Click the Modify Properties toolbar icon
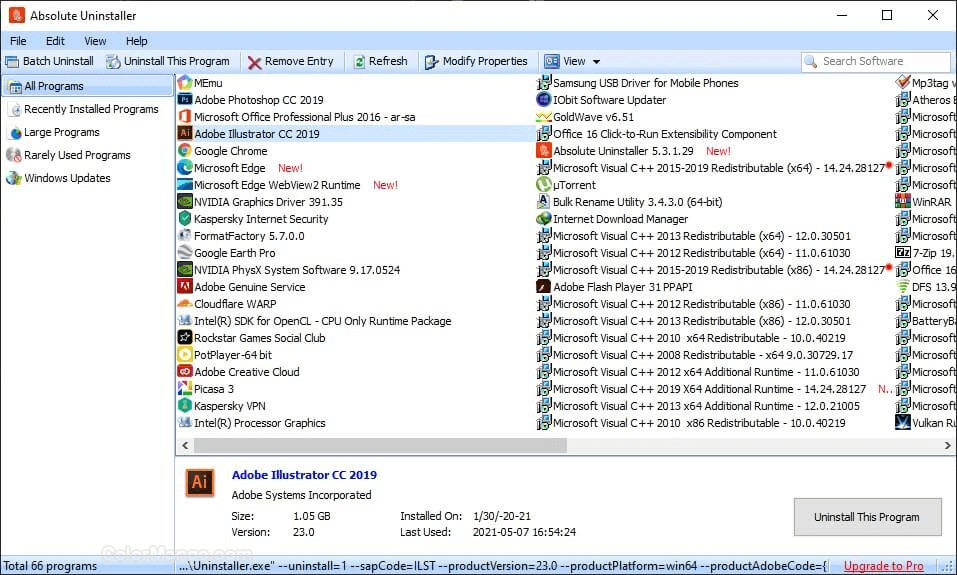The width and height of the screenshot is (957, 575). (x=431, y=62)
